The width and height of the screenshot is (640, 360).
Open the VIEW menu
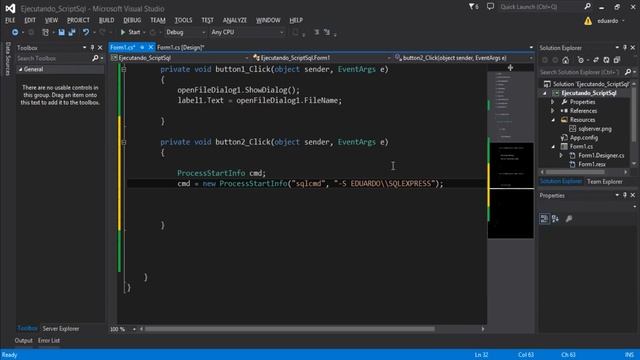pyautogui.click(x=51, y=20)
